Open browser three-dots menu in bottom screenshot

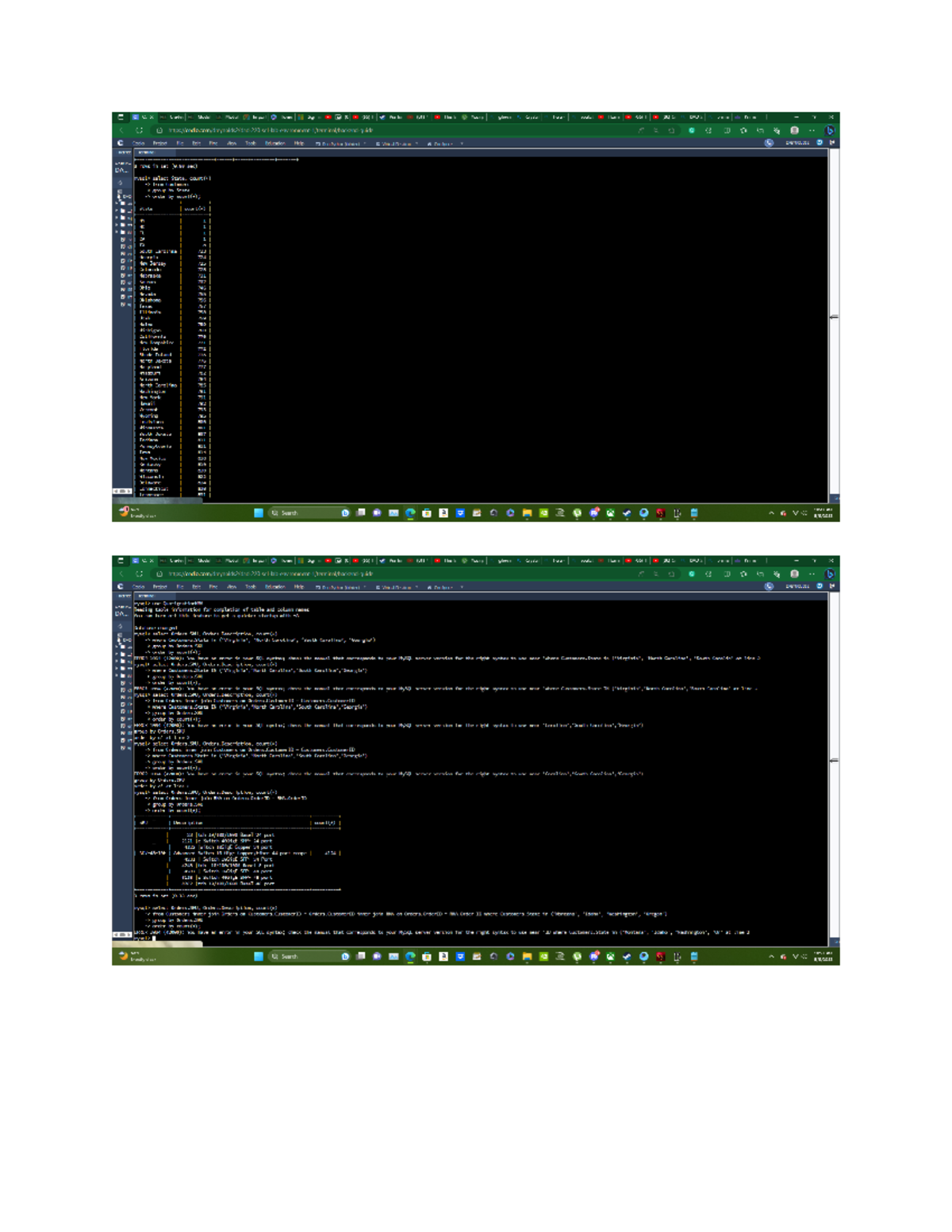[x=812, y=574]
